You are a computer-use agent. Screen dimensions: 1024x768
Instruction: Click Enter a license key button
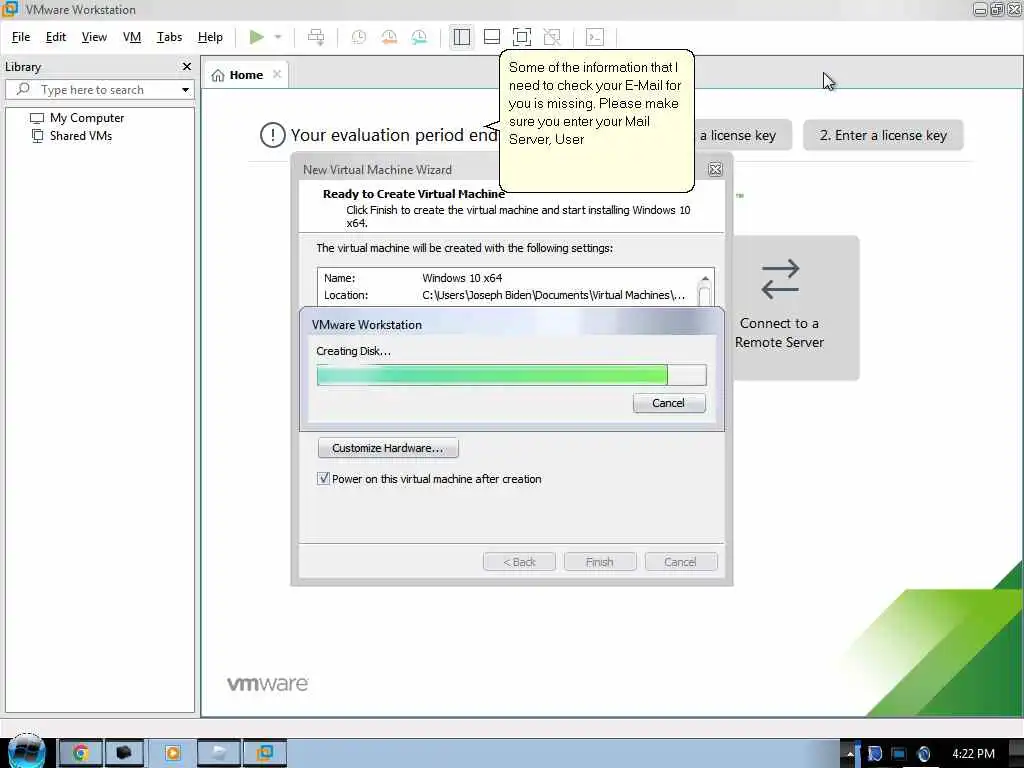883,135
